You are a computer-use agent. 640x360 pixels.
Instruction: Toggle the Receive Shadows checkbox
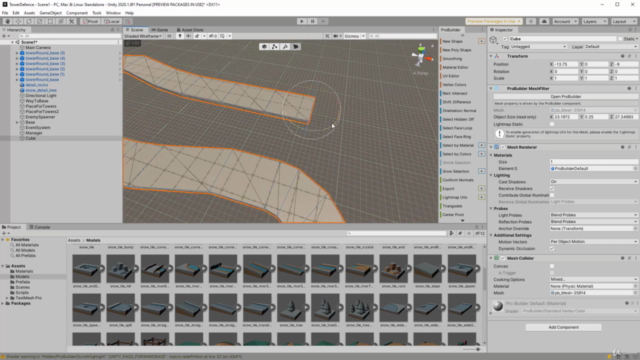552,189
